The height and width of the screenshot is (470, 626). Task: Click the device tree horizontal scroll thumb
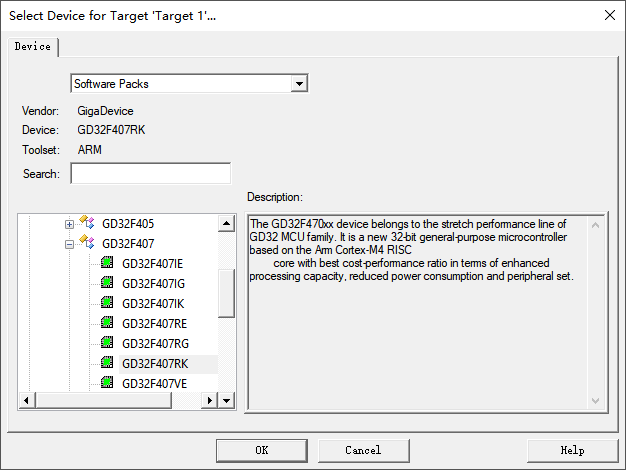104,400
